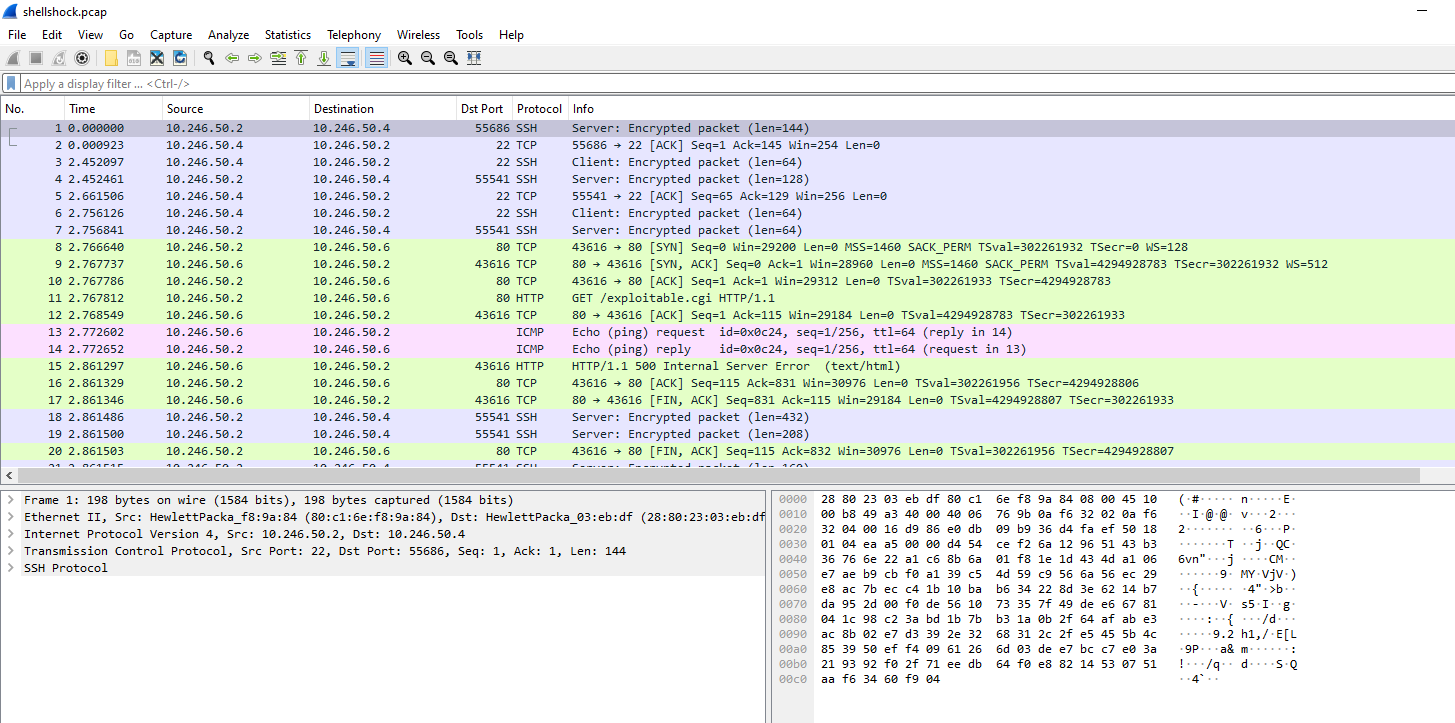Click hex offset 0040 row in bytes pane

tap(792, 559)
